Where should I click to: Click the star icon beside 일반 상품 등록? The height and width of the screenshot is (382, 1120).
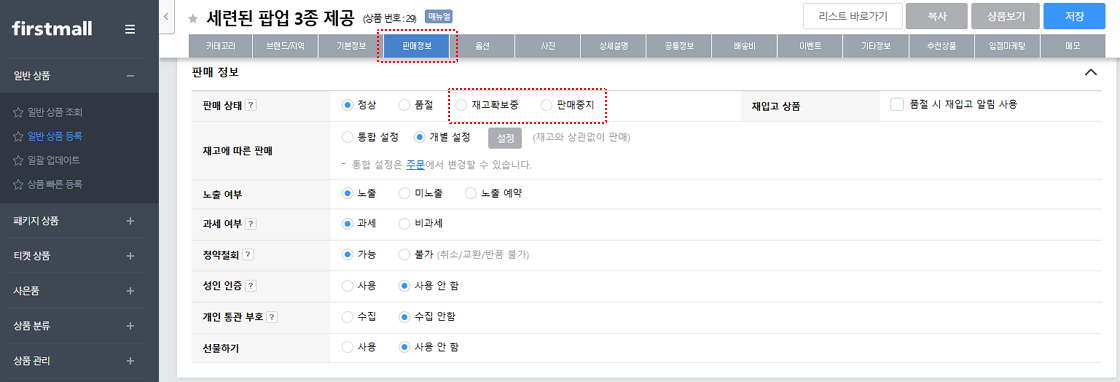[x=19, y=136]
